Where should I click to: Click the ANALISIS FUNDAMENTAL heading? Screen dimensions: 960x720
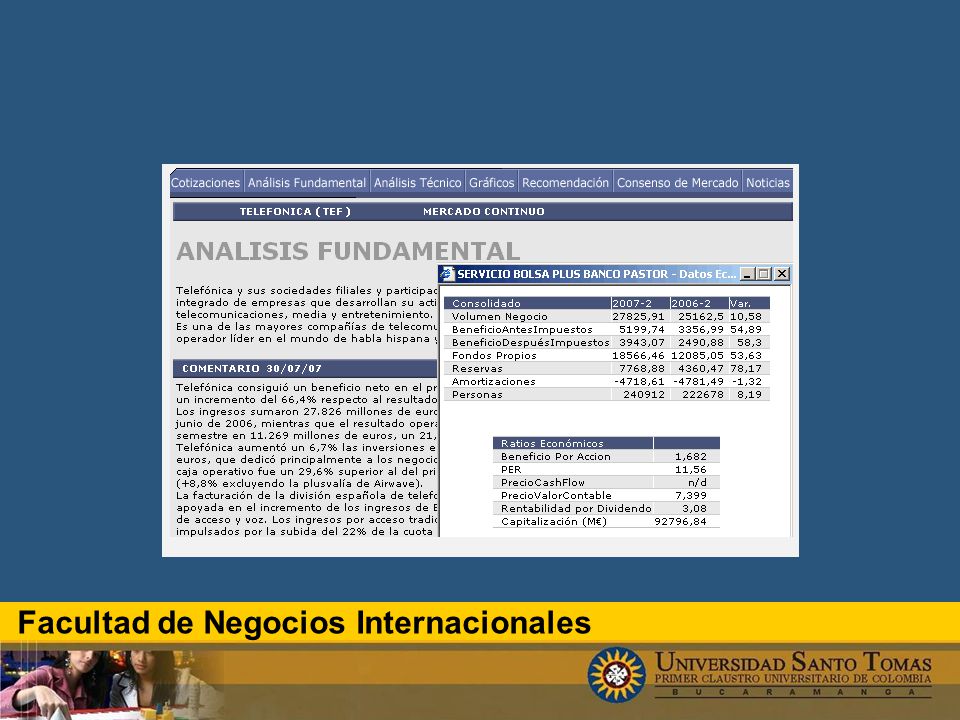pos(348,251)
